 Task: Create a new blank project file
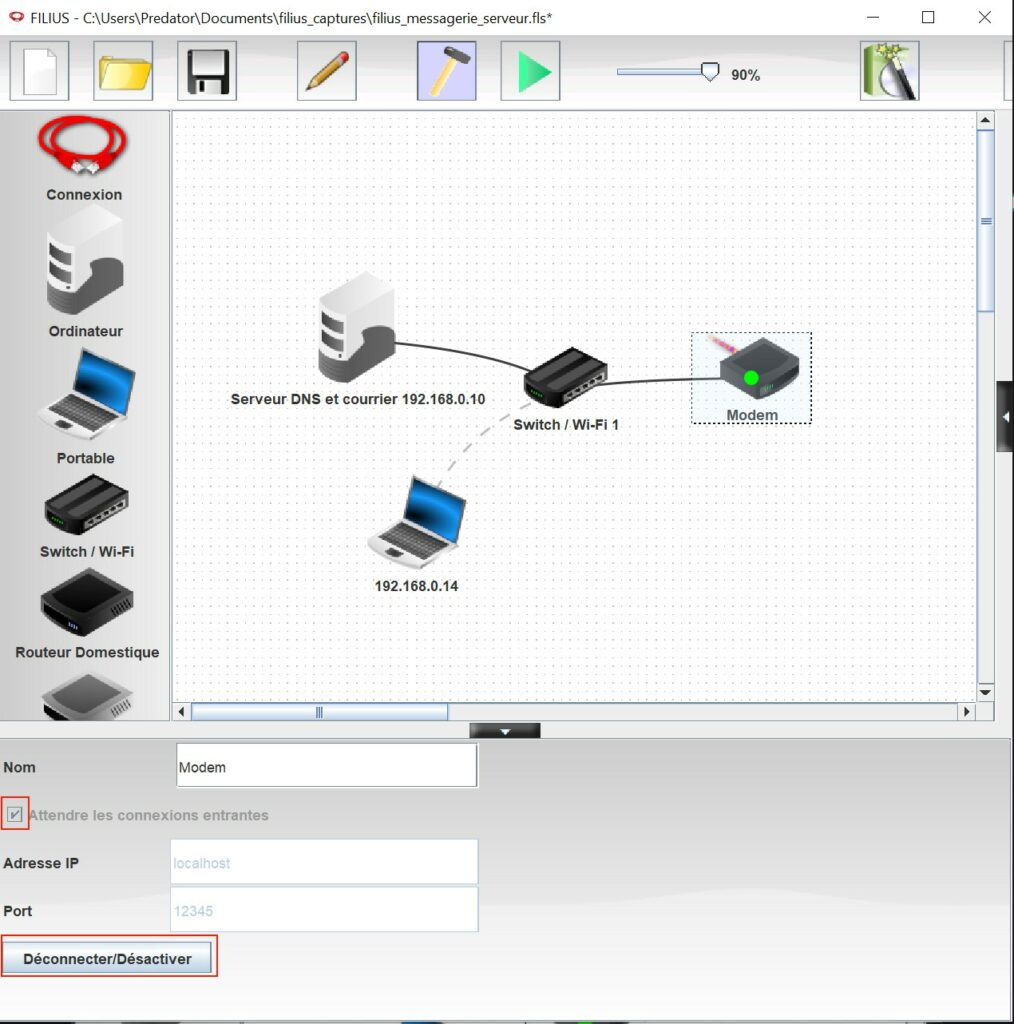(x=39, y=71)
